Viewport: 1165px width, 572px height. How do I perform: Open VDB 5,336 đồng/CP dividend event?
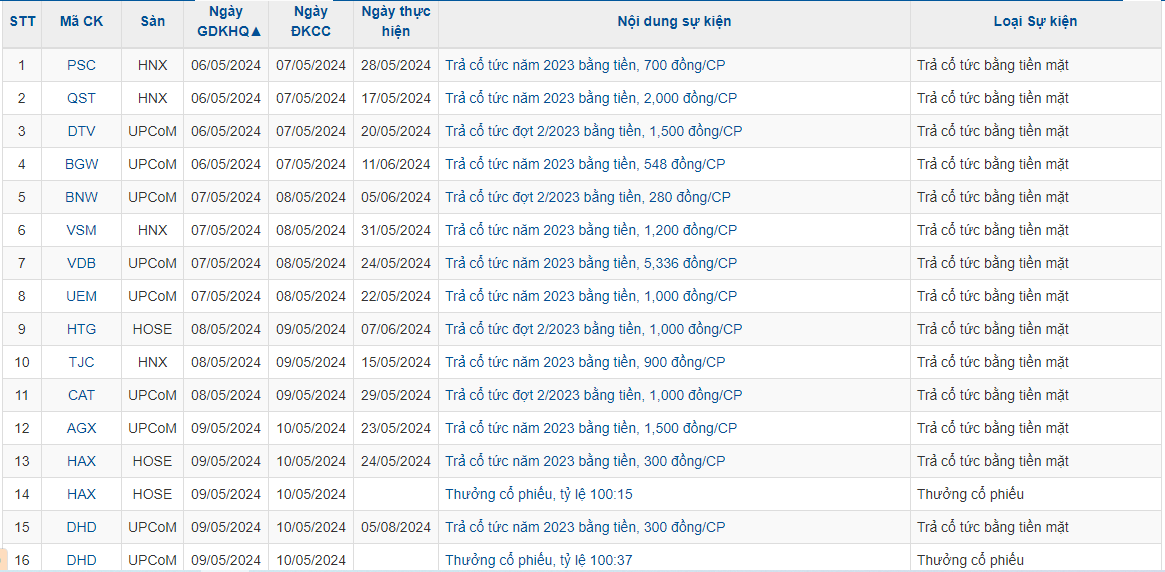pos(591,263)
